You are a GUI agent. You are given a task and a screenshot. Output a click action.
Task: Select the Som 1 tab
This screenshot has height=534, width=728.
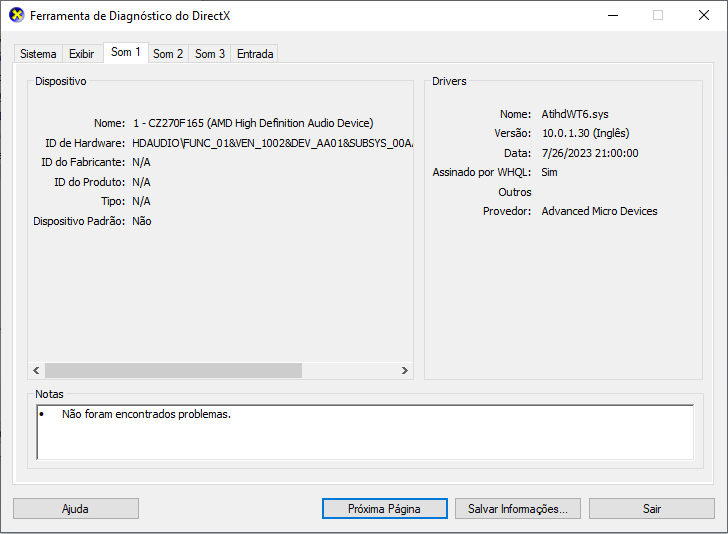pos(125,52)
